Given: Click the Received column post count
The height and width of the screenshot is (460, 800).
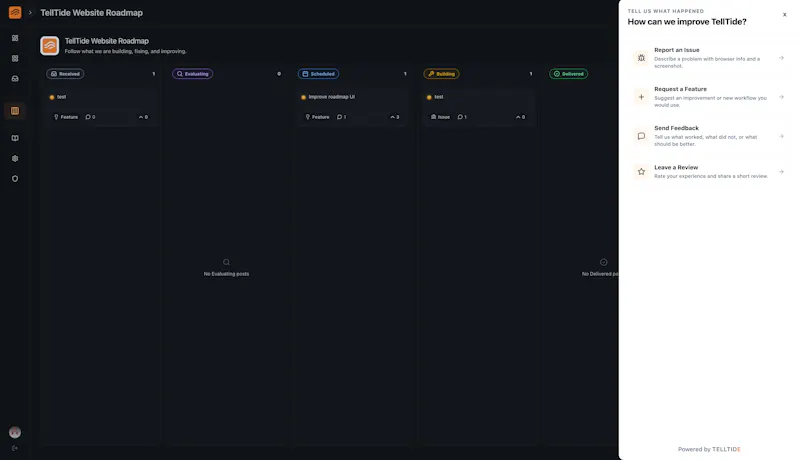Looking at the screenshot, I should click(154, 74).
